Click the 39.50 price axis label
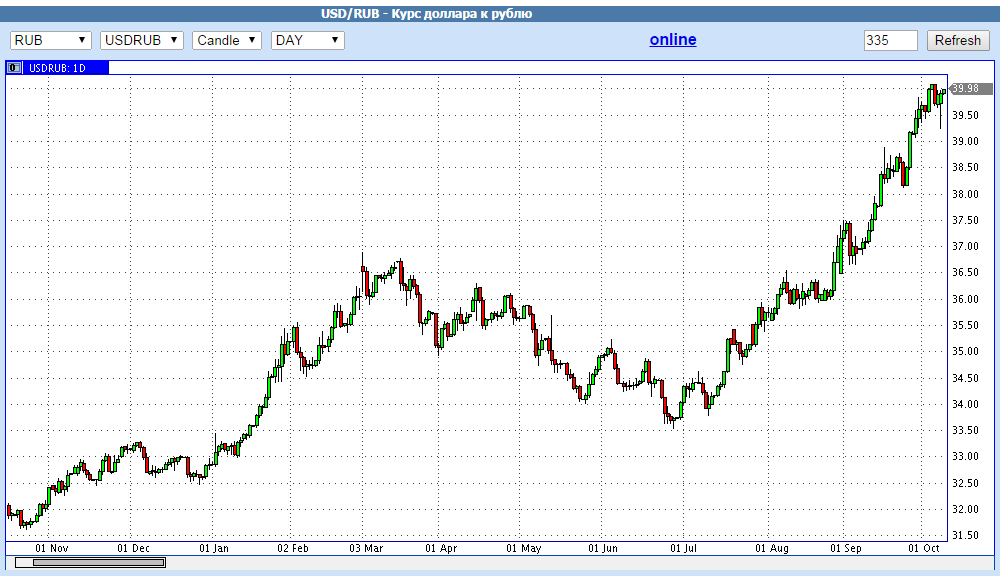This screenshot has height=576, width=1000. 965,115
